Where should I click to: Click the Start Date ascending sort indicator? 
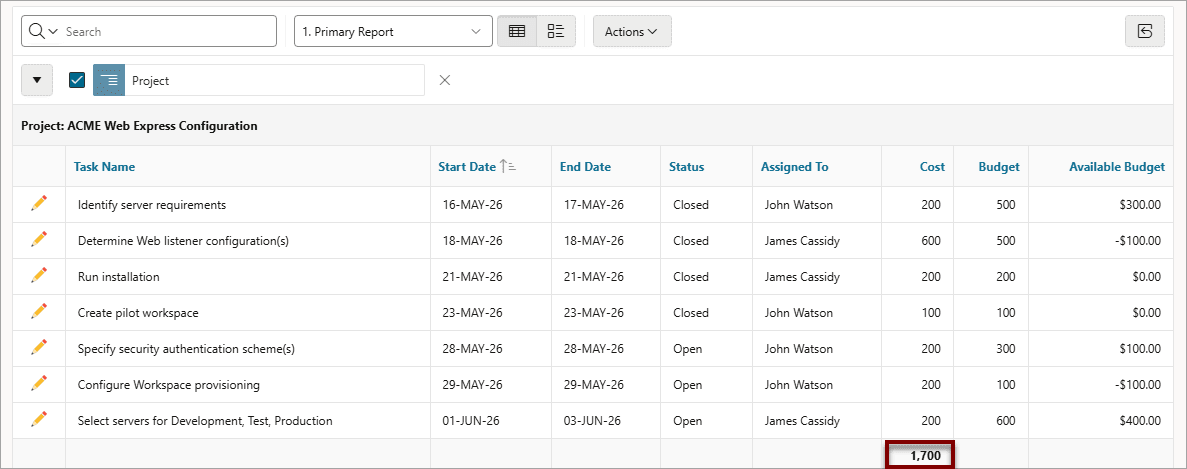coord(508,167)
